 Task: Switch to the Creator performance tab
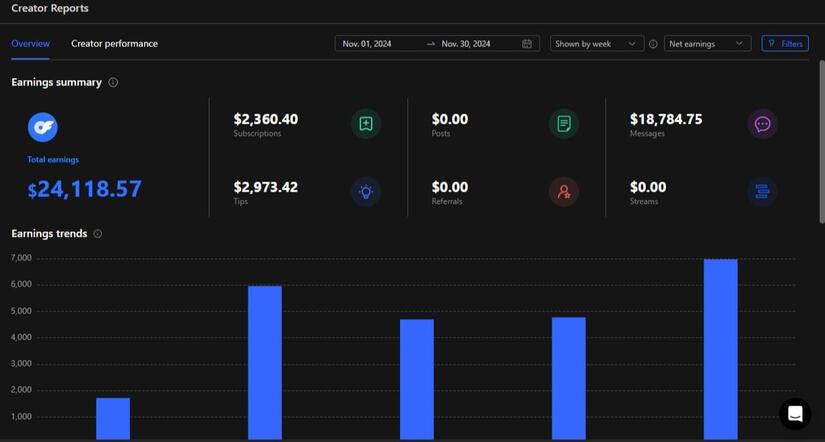click(x=114, y=44)
